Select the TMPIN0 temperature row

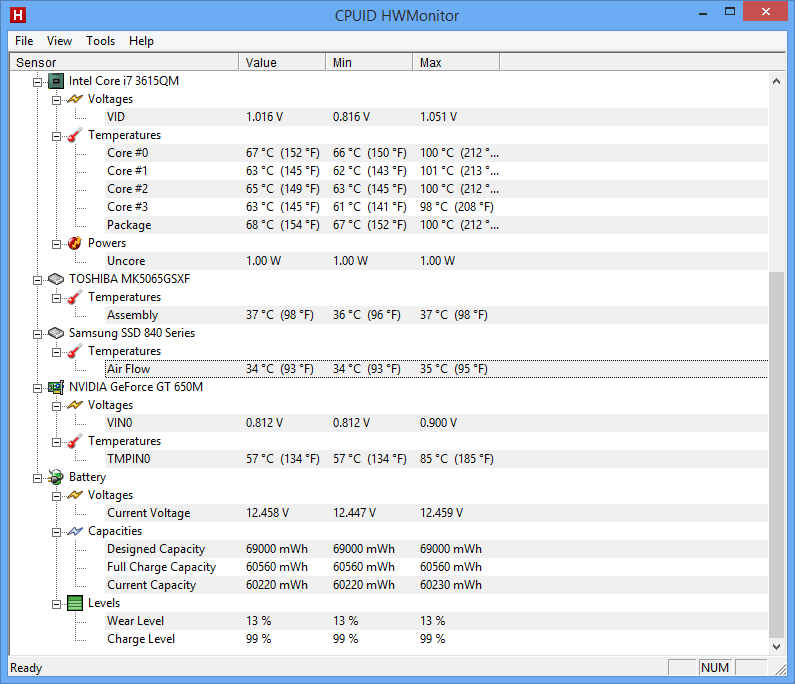coord(436,459)
